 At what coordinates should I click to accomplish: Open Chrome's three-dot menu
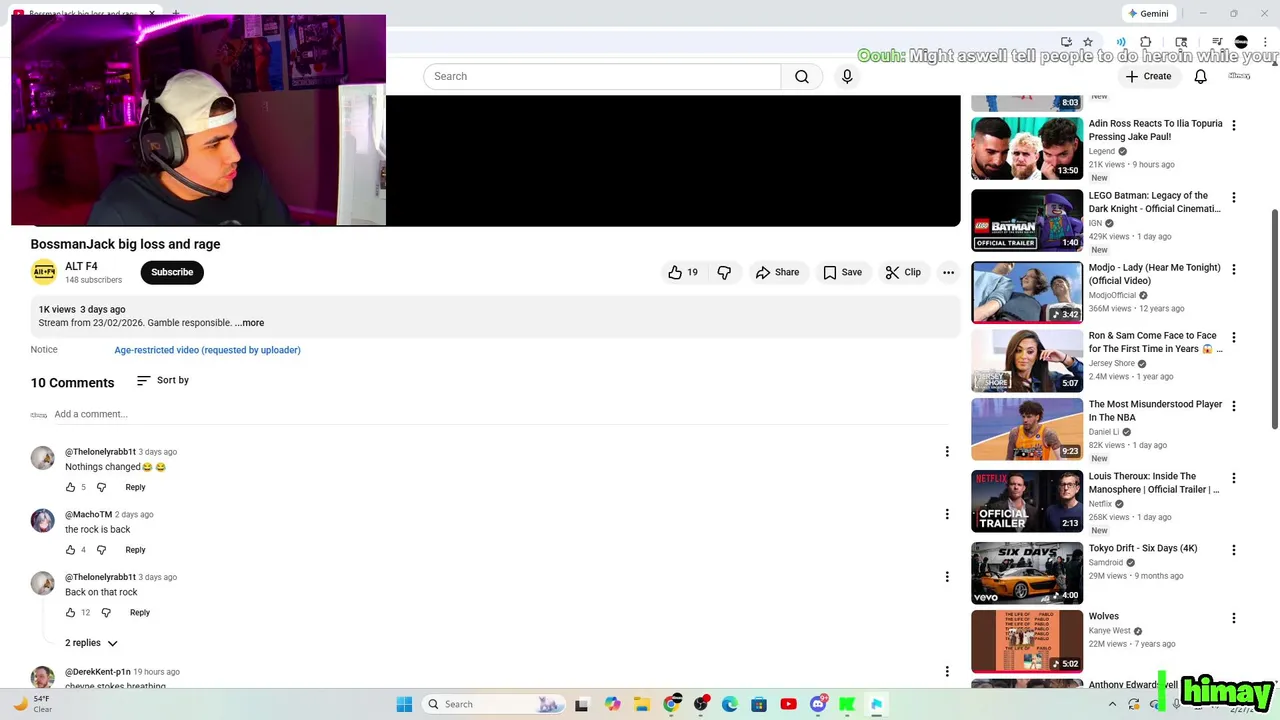click(x=1265, y=42)
